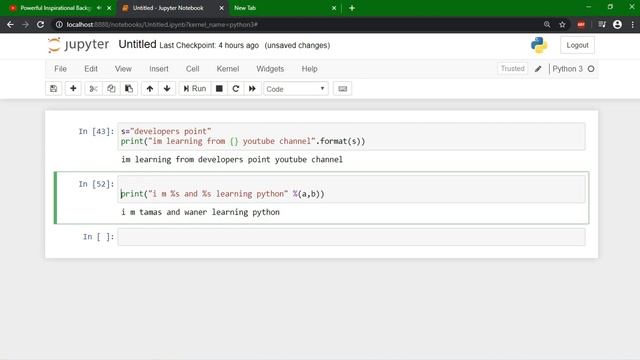640x360 pixels.
Task: Open Chrome three-dot menu
Action: (x=632, y=24)
